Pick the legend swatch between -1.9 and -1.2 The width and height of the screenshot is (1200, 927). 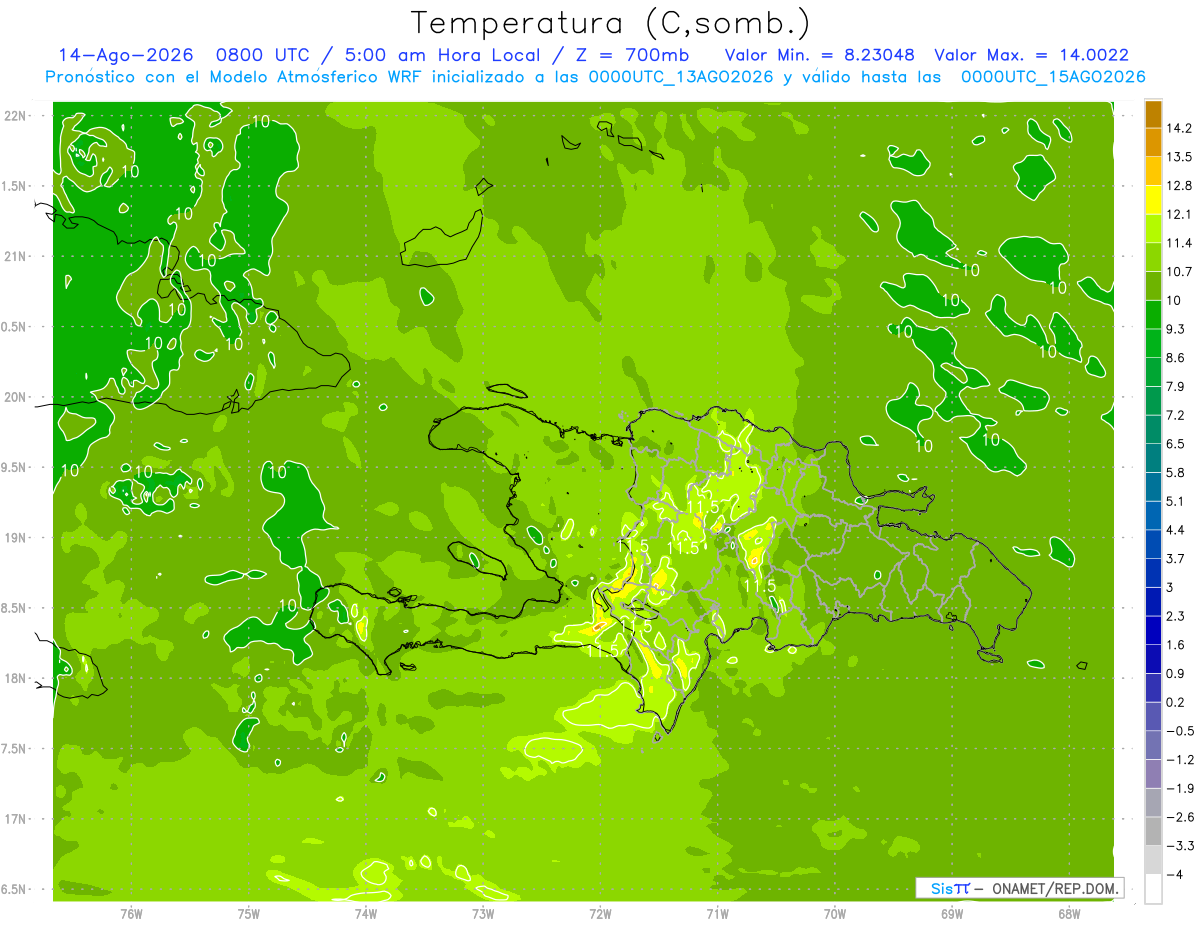point(1152,774)
